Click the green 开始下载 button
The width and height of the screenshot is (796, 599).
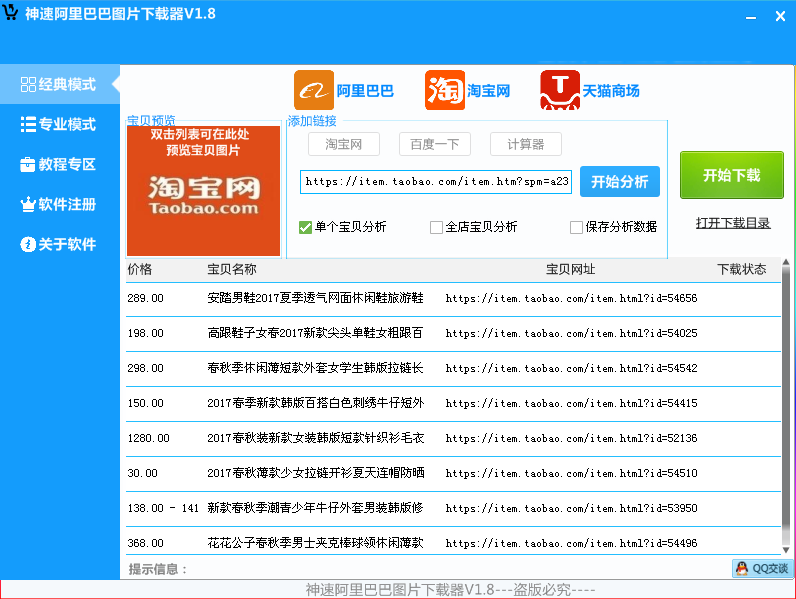[732, 175]
